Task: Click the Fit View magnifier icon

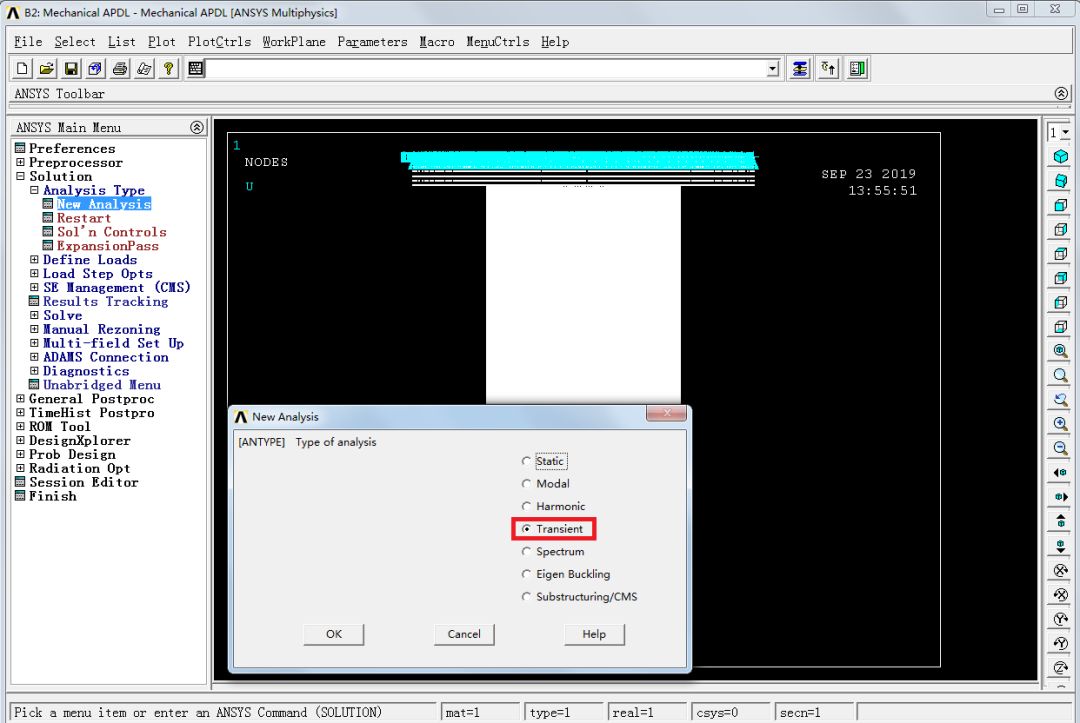Action: pyautogui.click(x=1061, y=350)
